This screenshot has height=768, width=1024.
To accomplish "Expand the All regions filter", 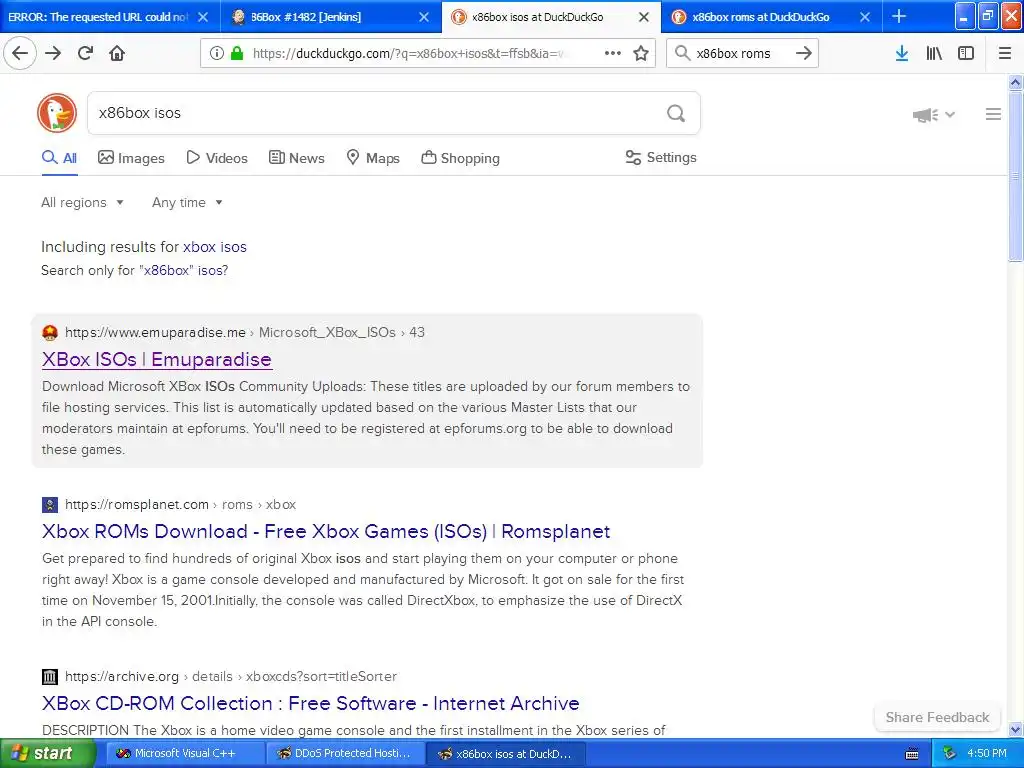I will tap(82, 202).
